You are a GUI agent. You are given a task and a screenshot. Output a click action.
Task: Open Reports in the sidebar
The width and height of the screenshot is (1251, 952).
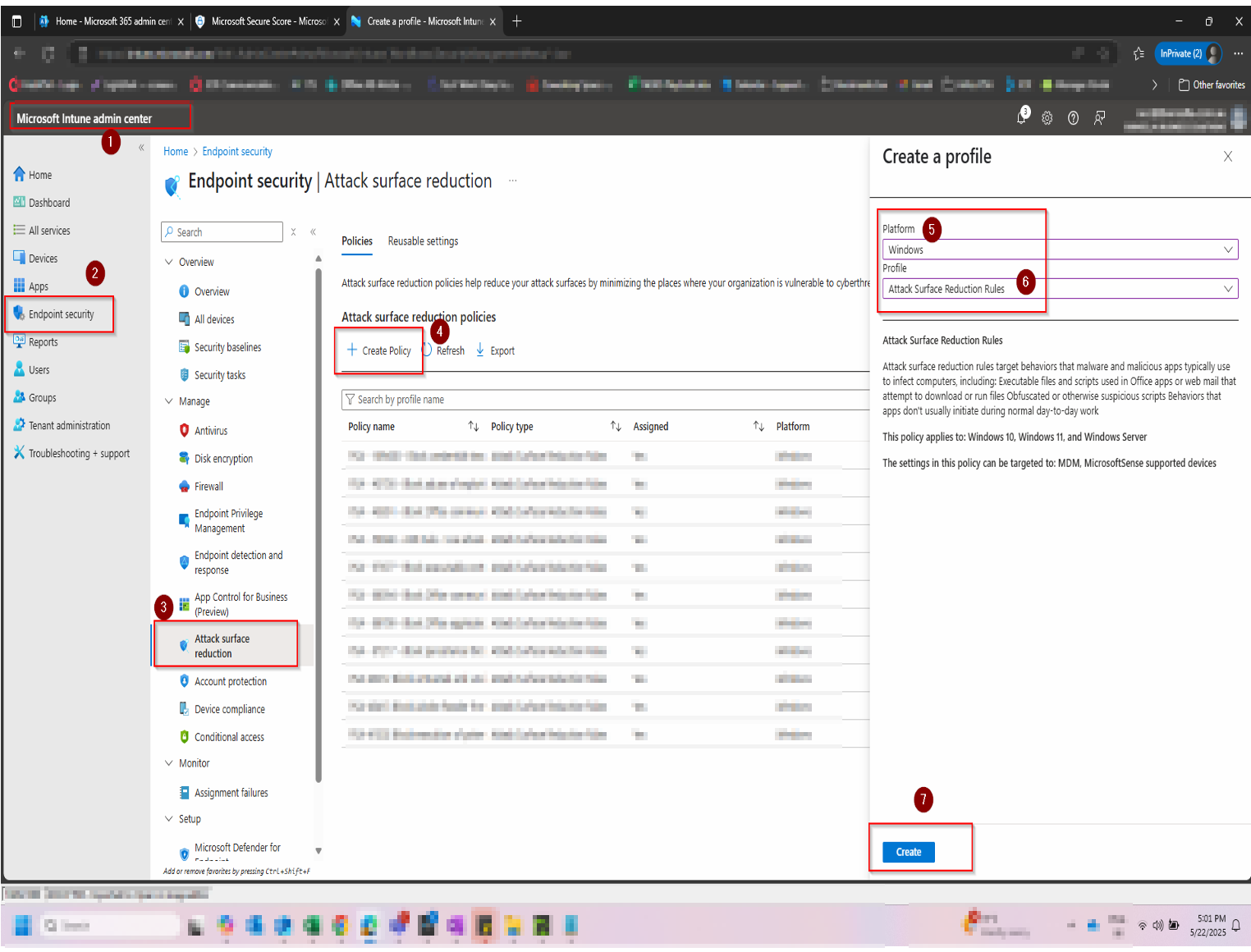36,342
